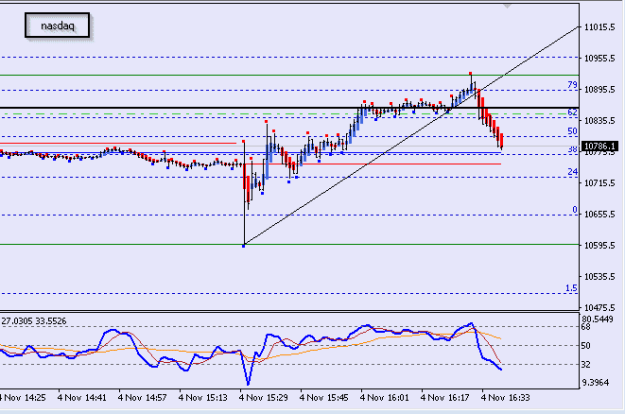The image size is (625, 414).
Task: Click the nasdaq label box
Action: tap(57, 26)
